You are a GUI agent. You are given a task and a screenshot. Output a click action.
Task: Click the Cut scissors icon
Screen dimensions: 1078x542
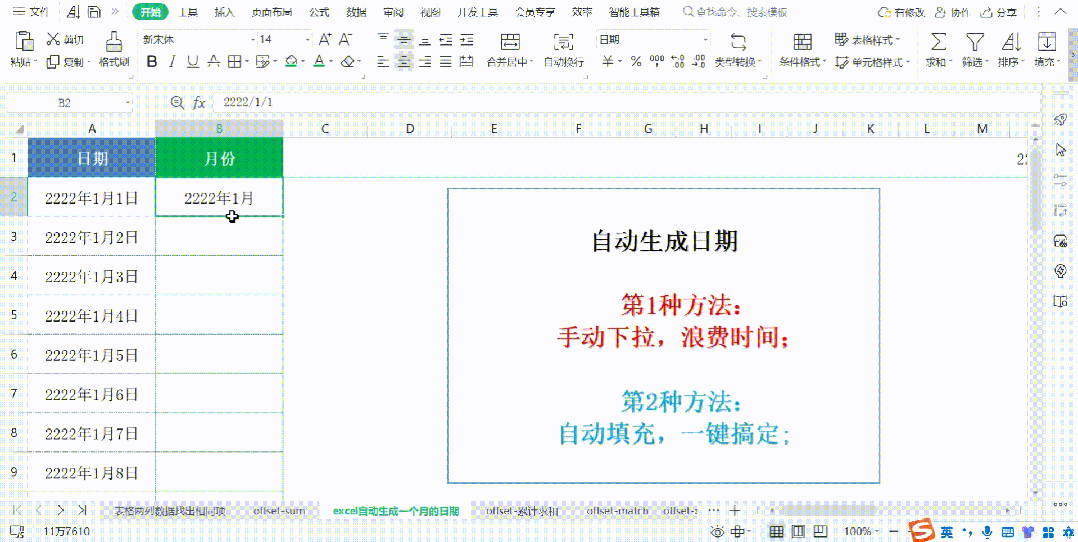[x=54, y=39]
